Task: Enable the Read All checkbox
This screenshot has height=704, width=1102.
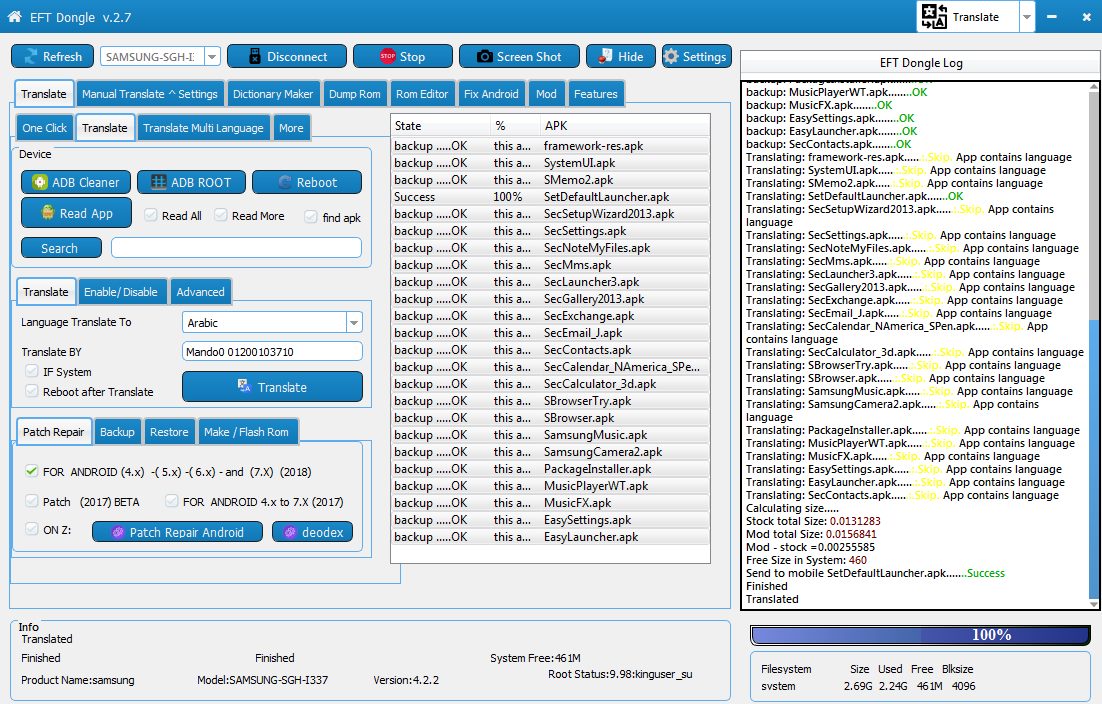Action: [x=150, y=215]
